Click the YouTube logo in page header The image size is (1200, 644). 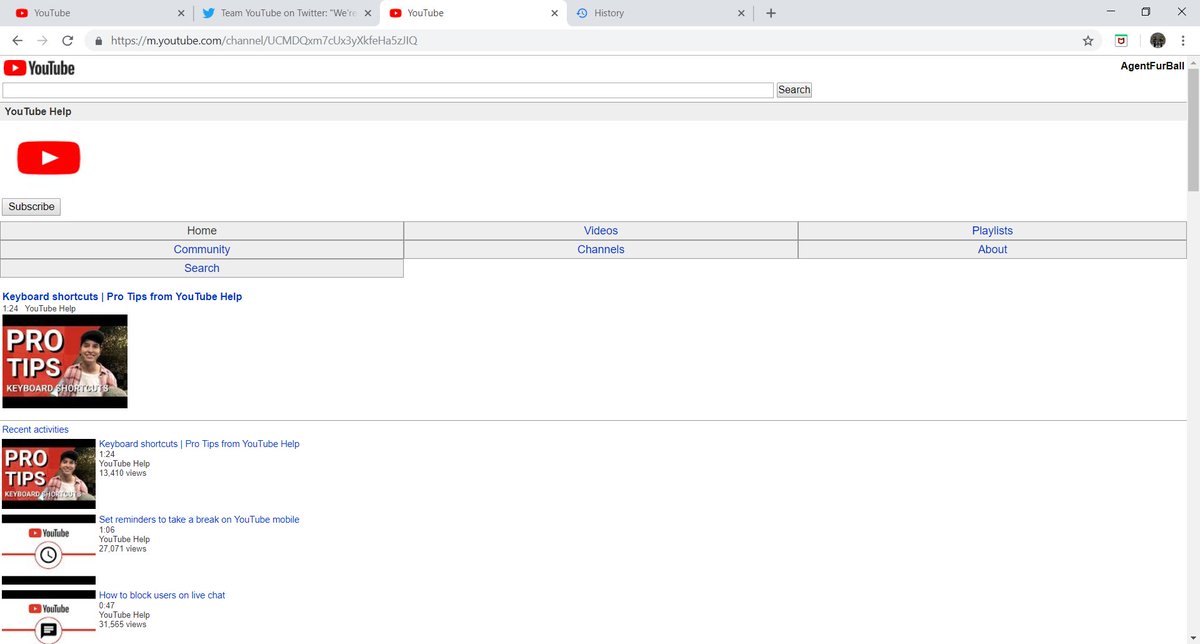point(39,68)
